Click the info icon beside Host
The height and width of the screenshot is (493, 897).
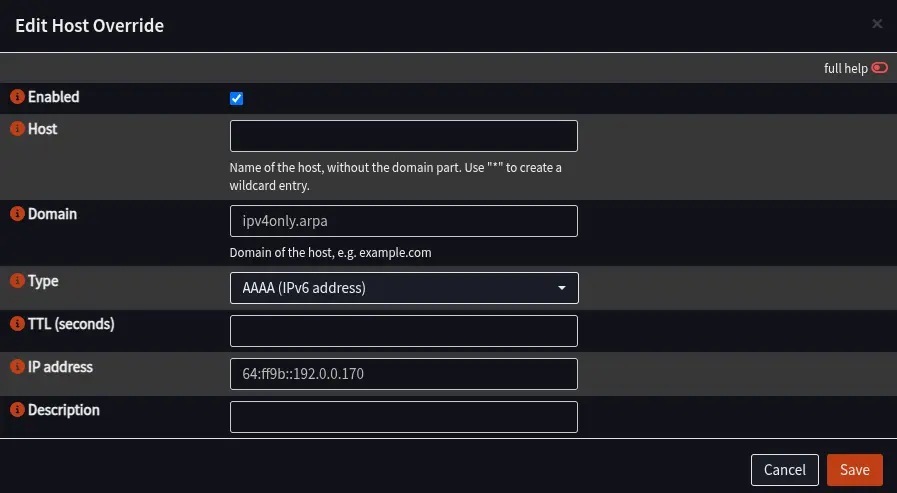coord(17,129)
